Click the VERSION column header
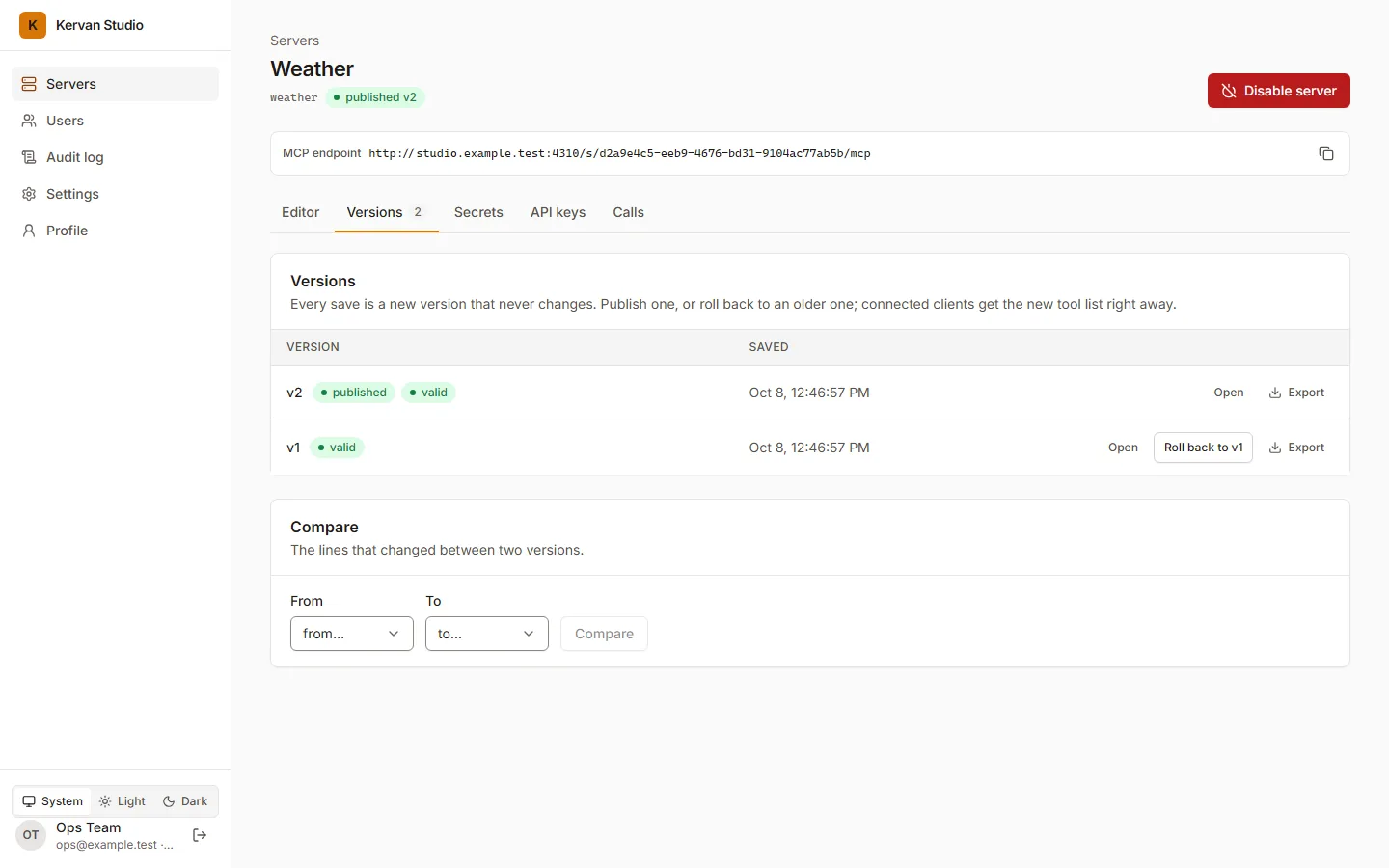The width and height of the screenshot is (1389, 868). click(313, 347)
